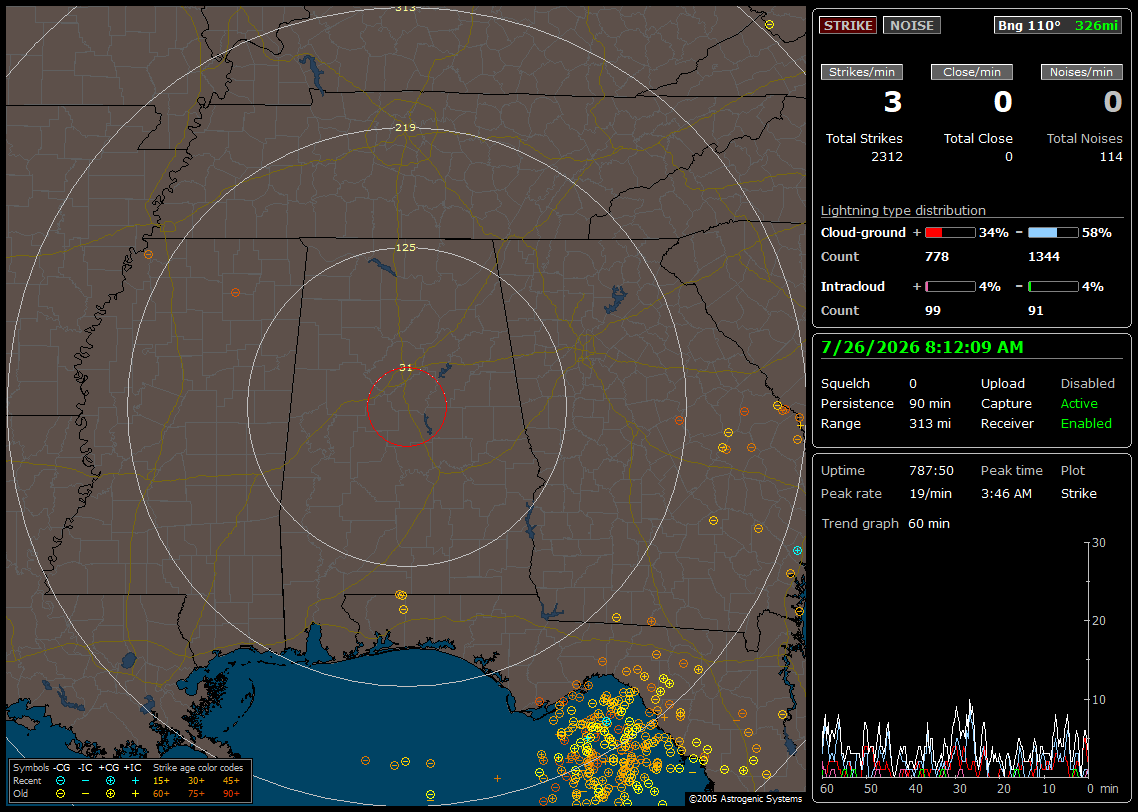Click the Old +CG yellow circle-plus symbol

[x=110, y=794]
